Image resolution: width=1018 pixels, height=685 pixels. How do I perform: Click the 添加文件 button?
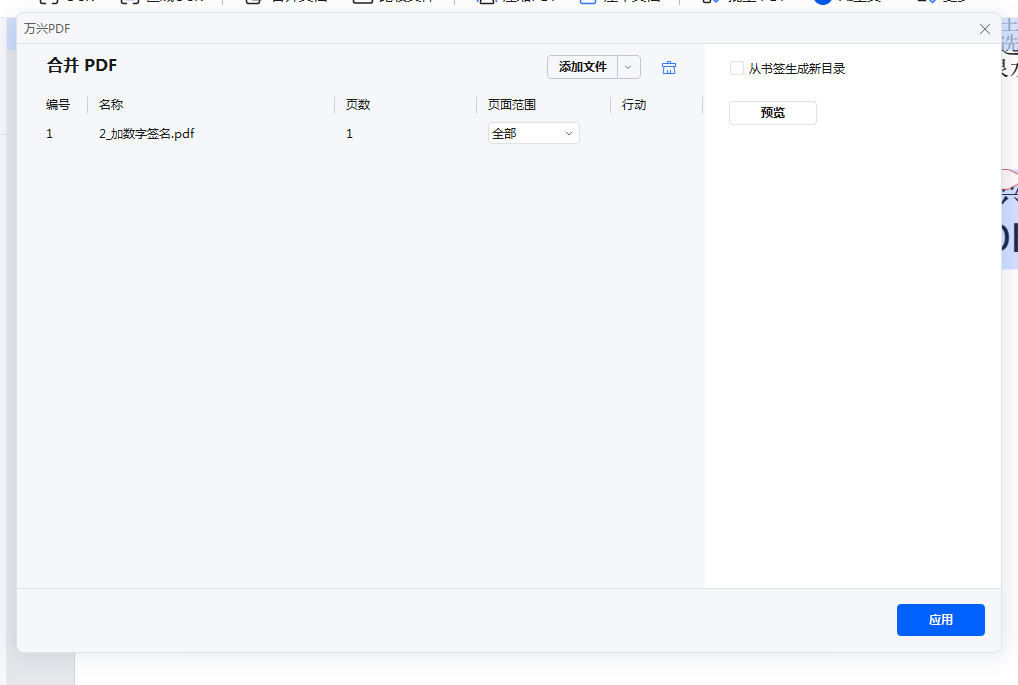pos(583,67)
